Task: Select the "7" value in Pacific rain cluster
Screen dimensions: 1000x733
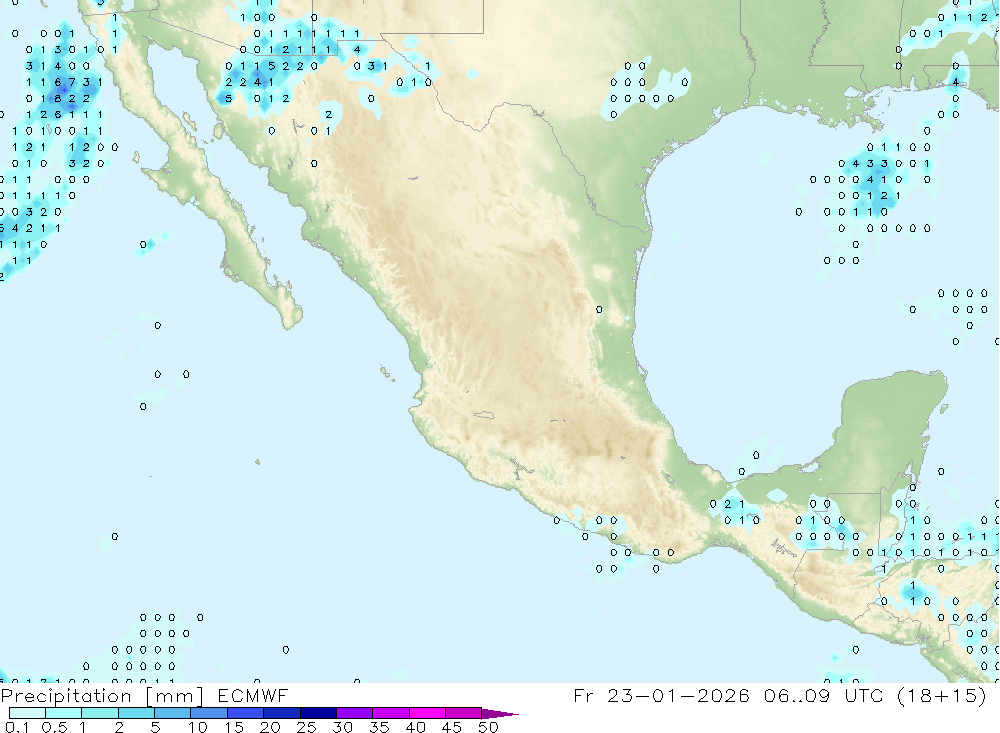Action: (72, 82)
